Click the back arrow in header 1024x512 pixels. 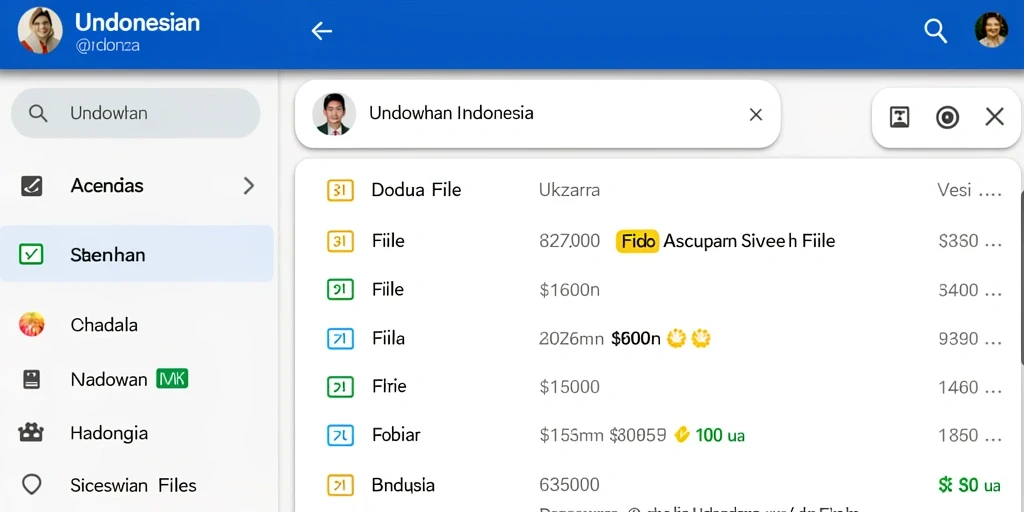(x=321, y=31)
